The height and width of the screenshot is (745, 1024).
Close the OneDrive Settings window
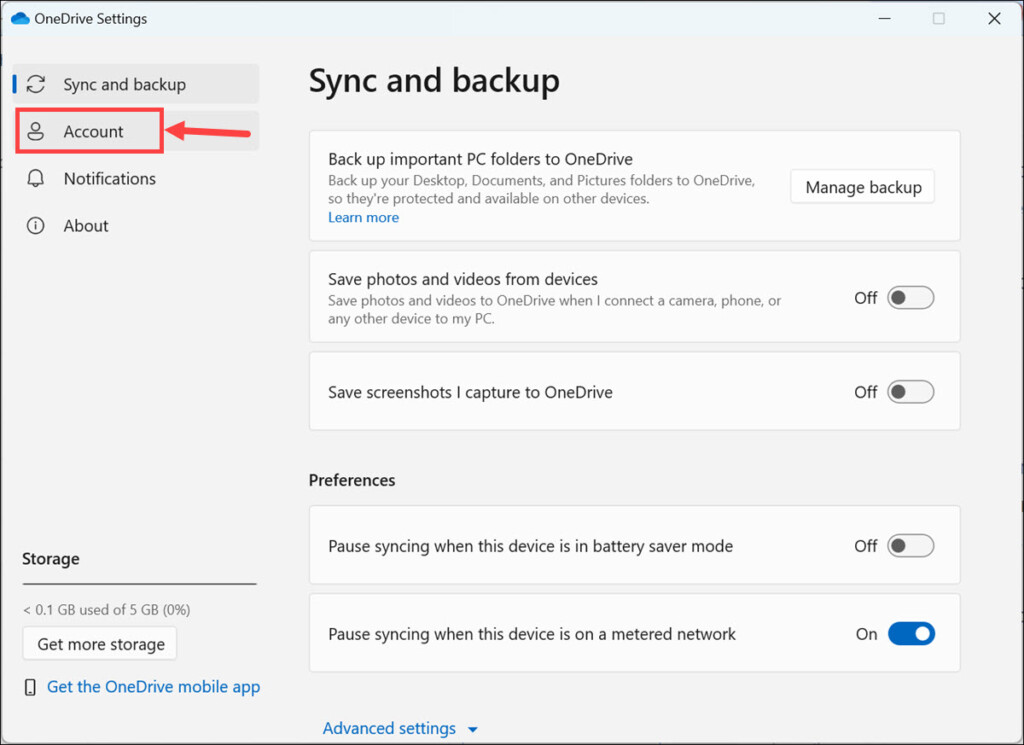(x=993, y=18)
